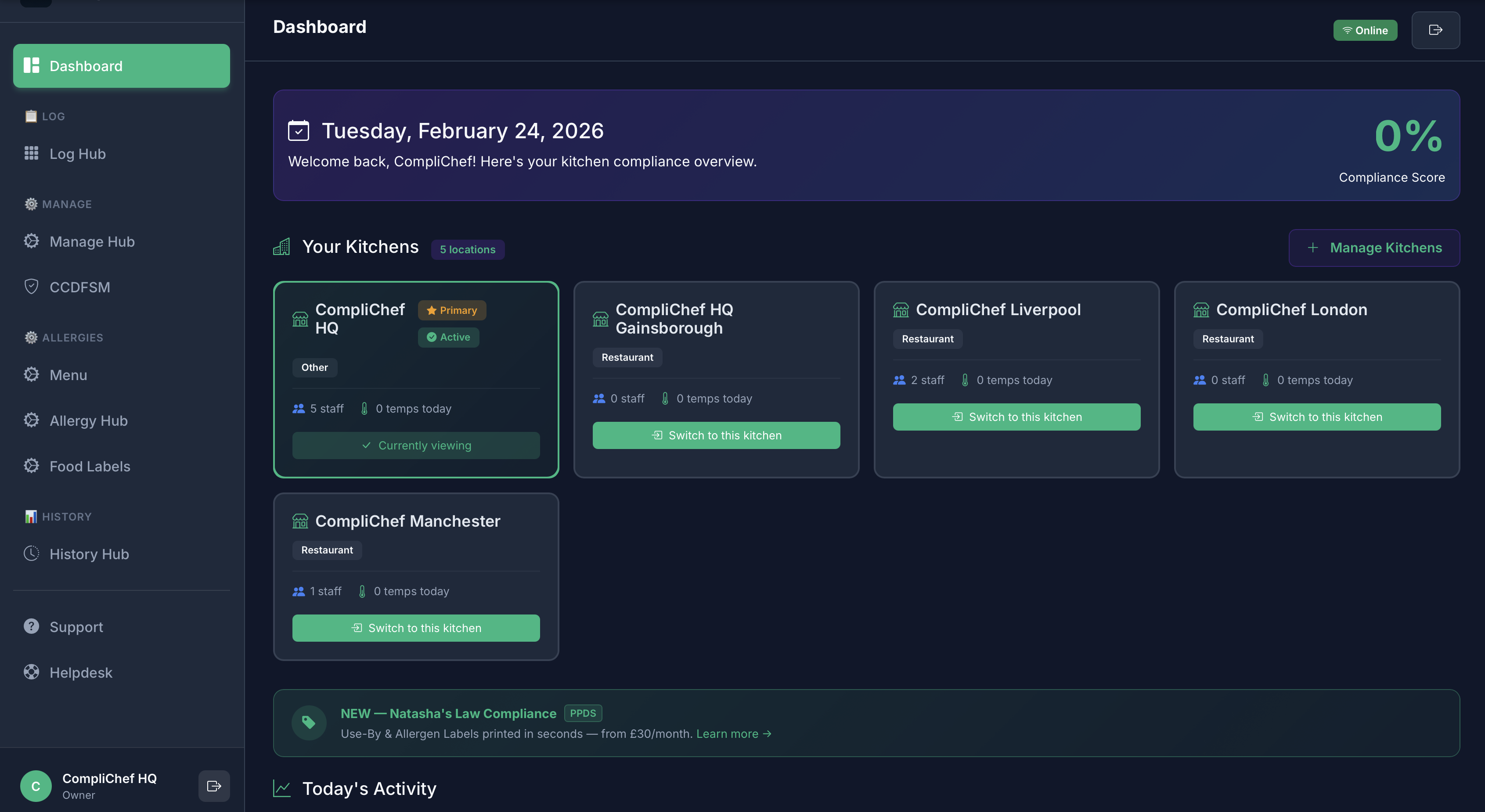This screenshot has height=812, width=1485.
Task: Click the Log Hub grid icon
Action: coord(31,153)
